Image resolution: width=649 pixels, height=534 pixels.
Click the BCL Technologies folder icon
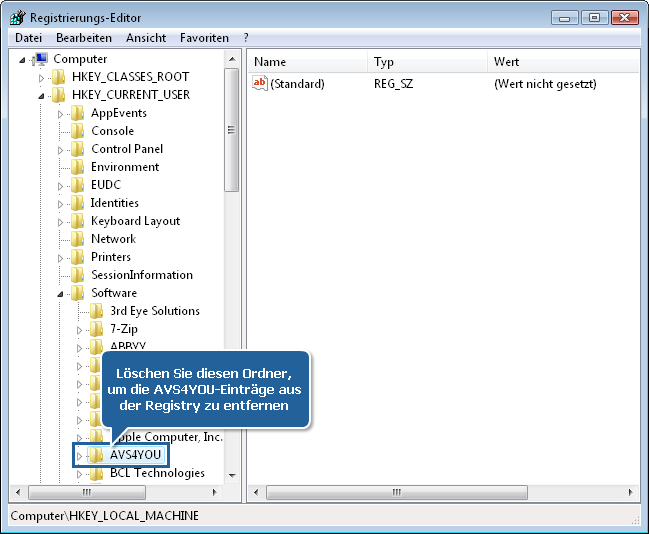[x=96, y=473]
